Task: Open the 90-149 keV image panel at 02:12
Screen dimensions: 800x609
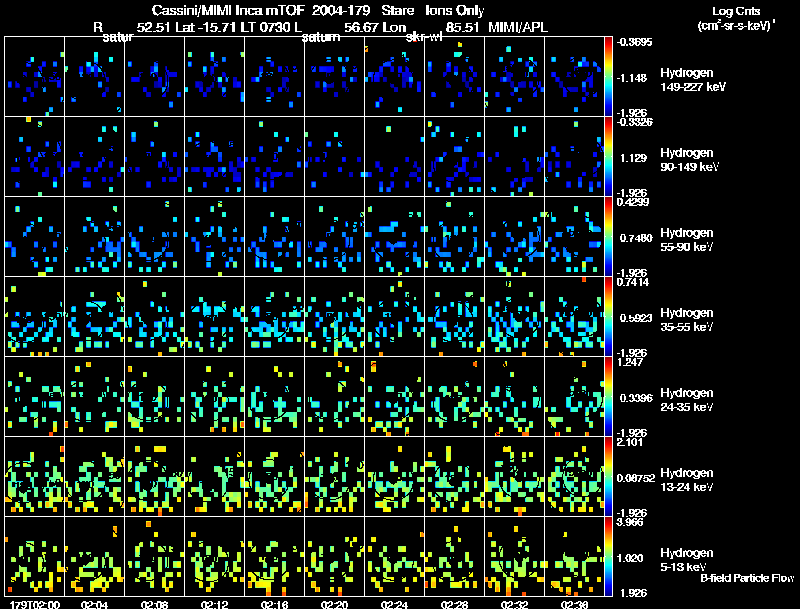Action: 214,157
